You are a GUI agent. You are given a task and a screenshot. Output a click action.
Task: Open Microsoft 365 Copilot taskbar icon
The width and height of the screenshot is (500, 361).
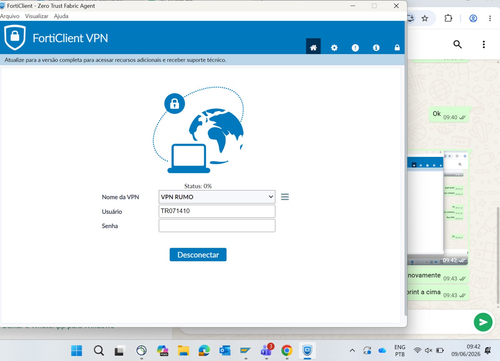(x=162, y=351)
